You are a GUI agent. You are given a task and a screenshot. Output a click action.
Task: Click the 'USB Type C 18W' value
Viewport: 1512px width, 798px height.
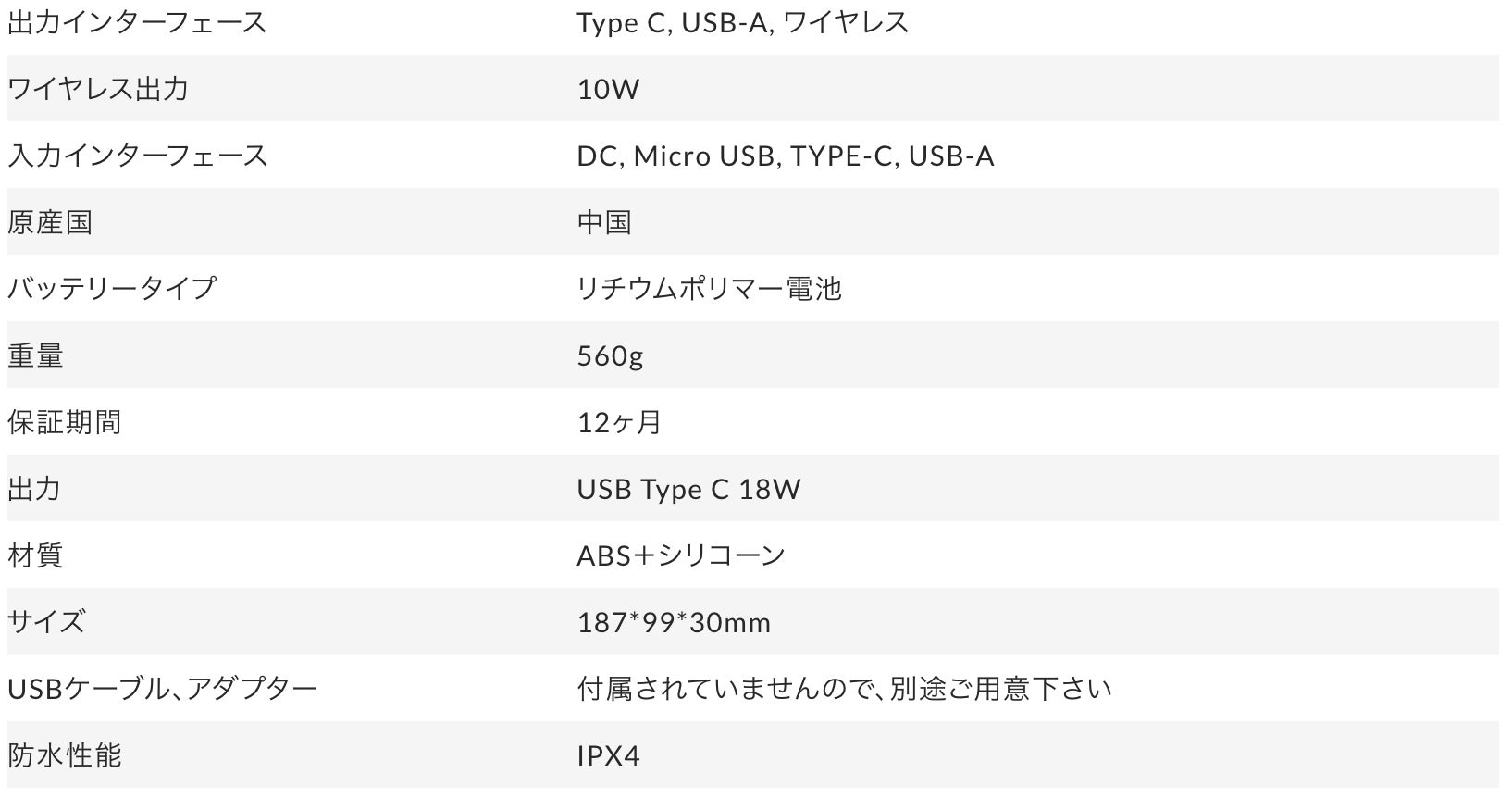click(688, 489)
